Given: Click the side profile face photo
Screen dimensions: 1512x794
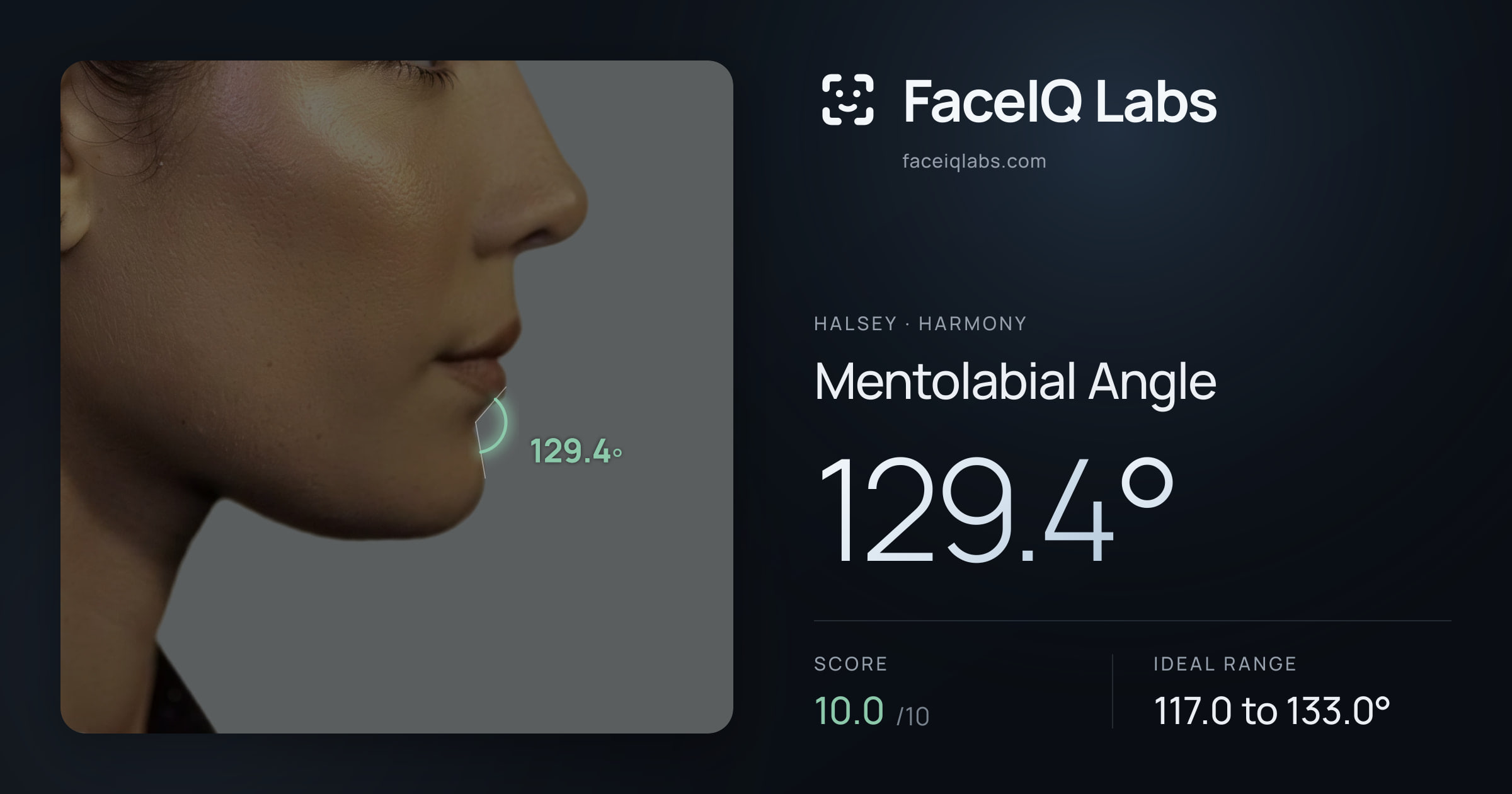Looking at the screenshot, I should (x=397, y=397).
